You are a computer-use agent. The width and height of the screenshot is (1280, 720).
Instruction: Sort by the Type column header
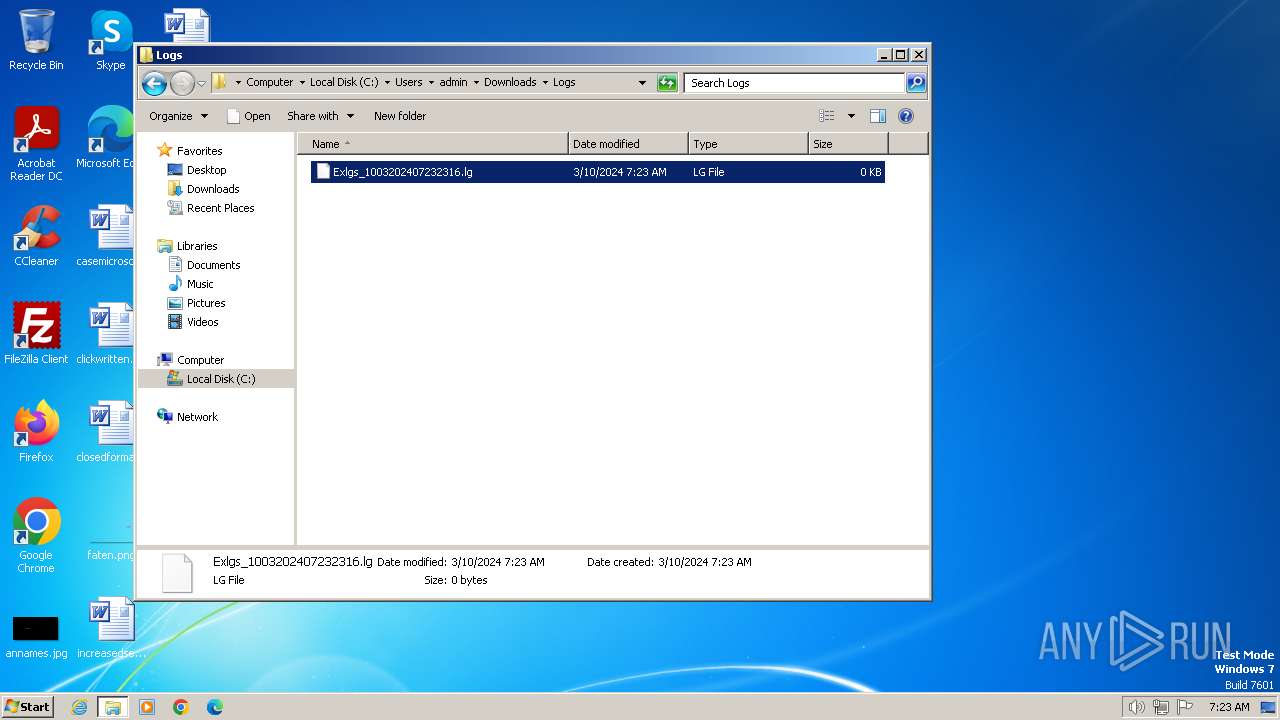748,144
